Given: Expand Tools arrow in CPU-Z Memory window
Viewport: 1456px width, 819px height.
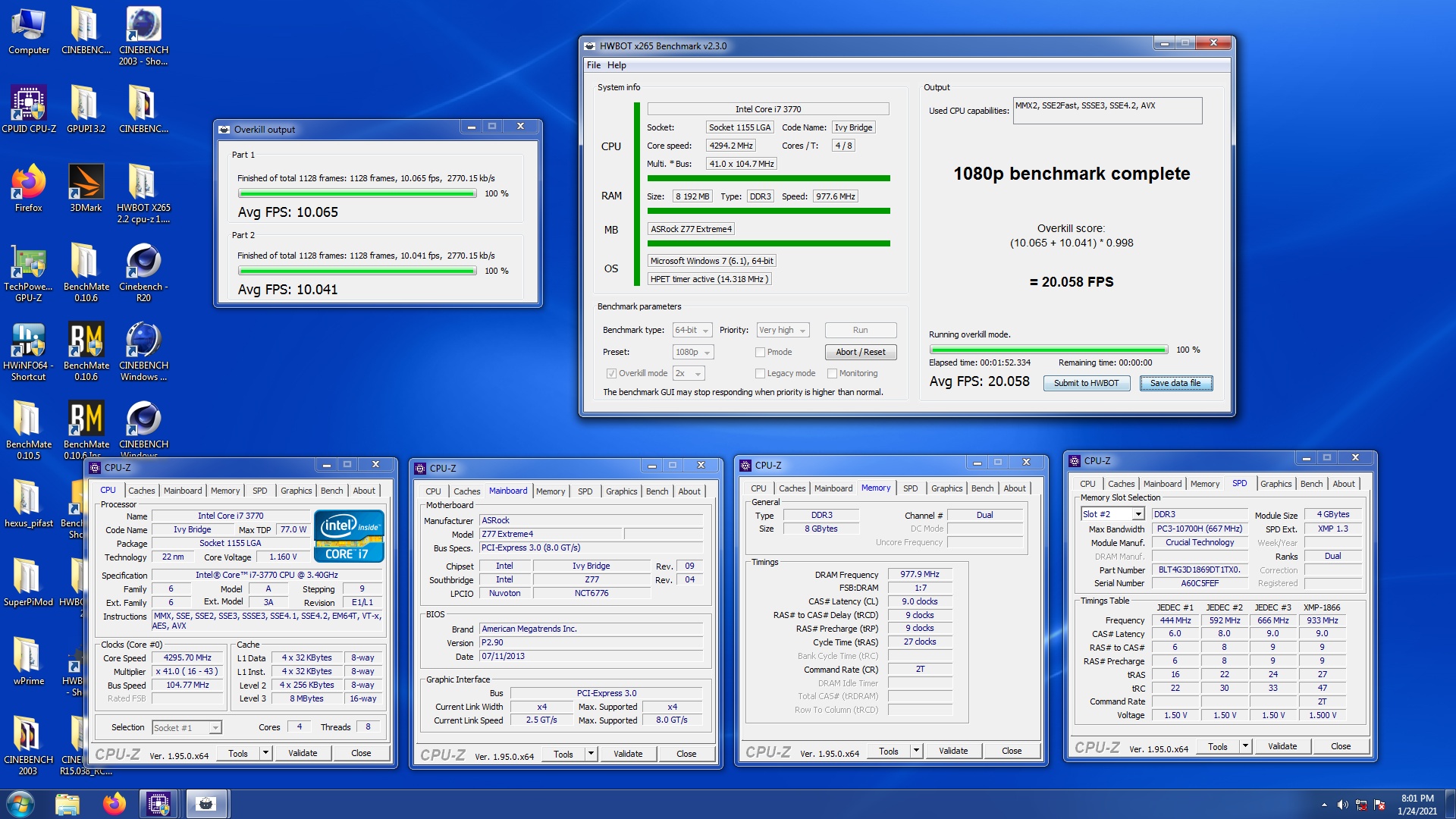Looking at the screenshot, I should pos(916,751).
